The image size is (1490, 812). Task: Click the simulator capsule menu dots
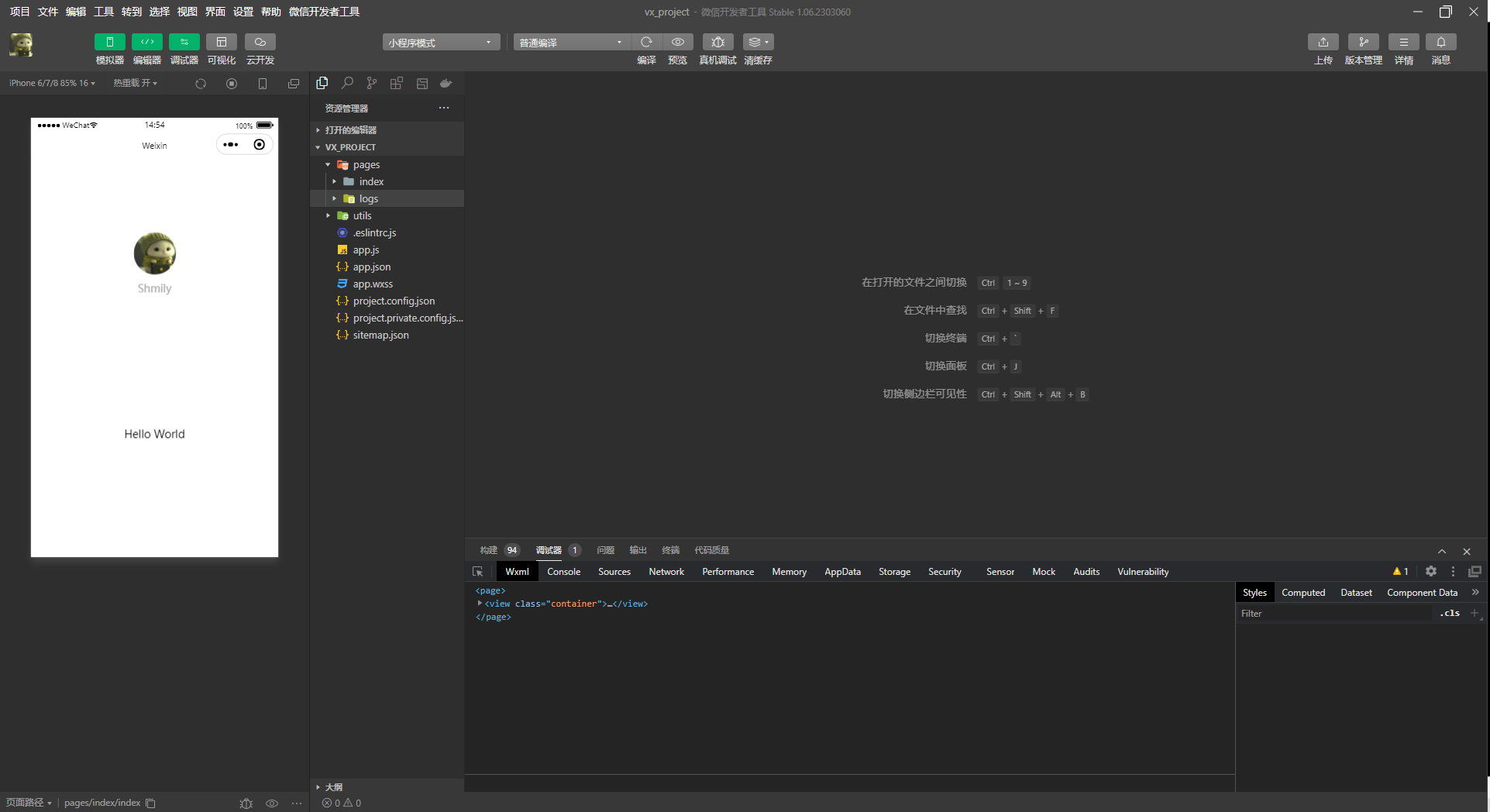pos(231,145)
